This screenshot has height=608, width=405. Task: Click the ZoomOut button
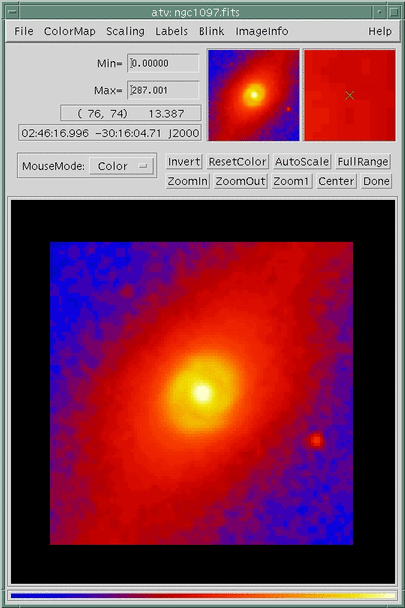pyautogui.click(x=240, y=181)
